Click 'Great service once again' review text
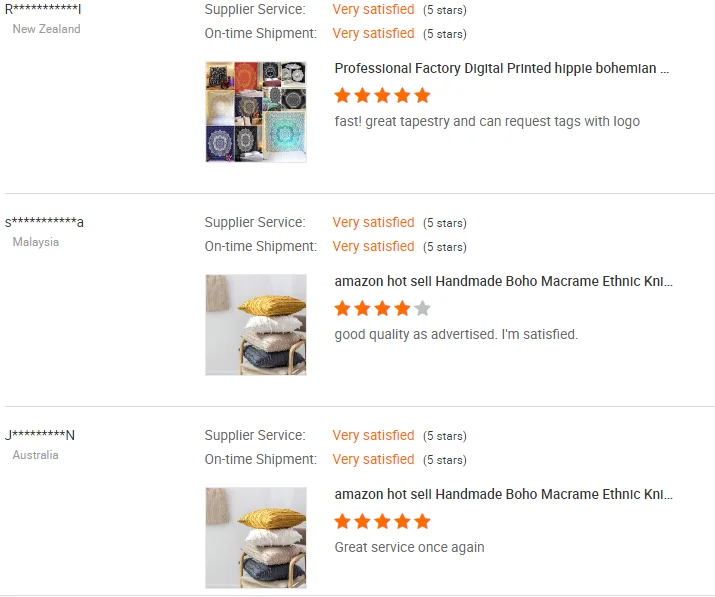Screen dimensions: 715x597 point(409,548)
